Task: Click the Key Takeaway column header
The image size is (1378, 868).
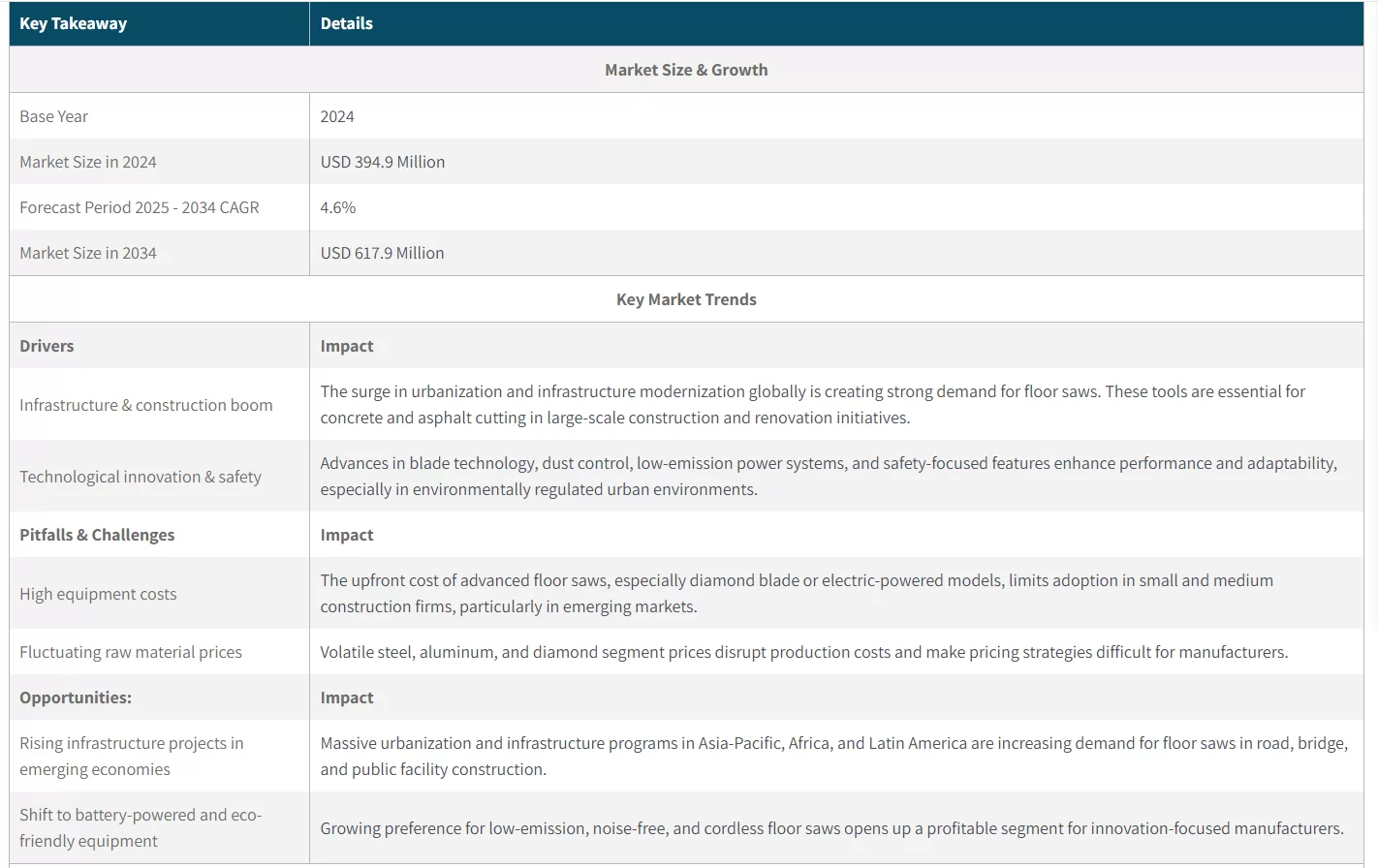Action: tap(74, 23)
